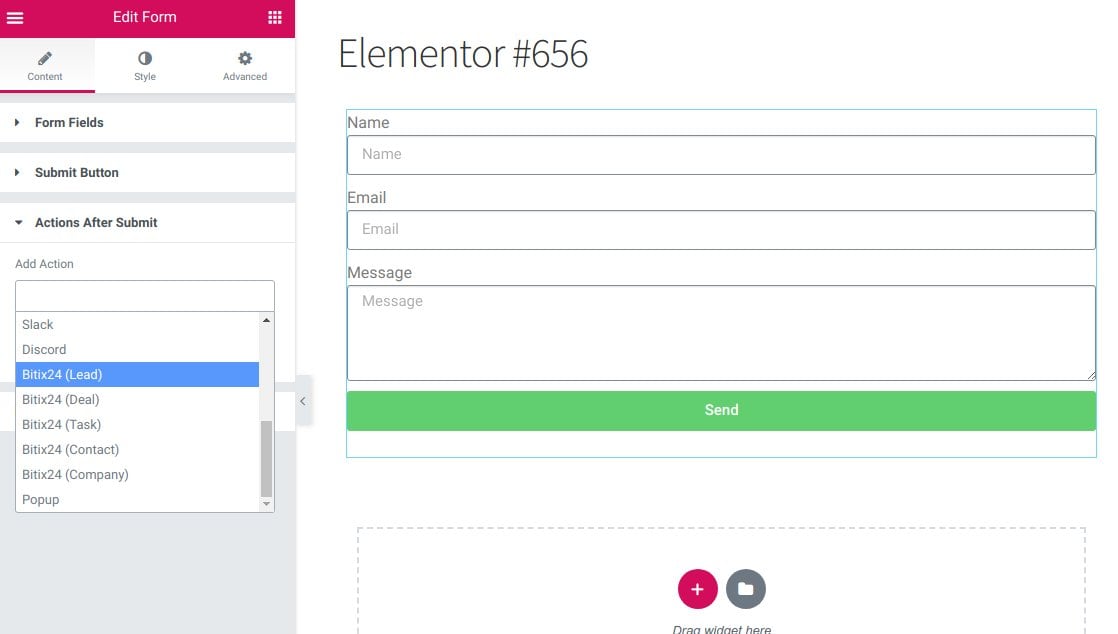Click the dropdown list scroll up arrow
This screenshot has height=634, width=1118.
point(266,320)
